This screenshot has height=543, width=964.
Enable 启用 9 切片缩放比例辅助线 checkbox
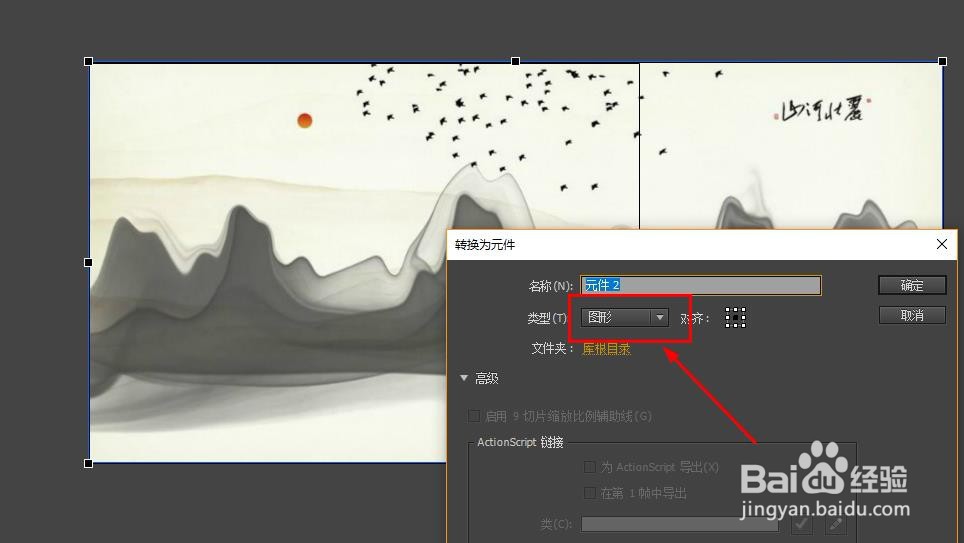pos(474,416)
